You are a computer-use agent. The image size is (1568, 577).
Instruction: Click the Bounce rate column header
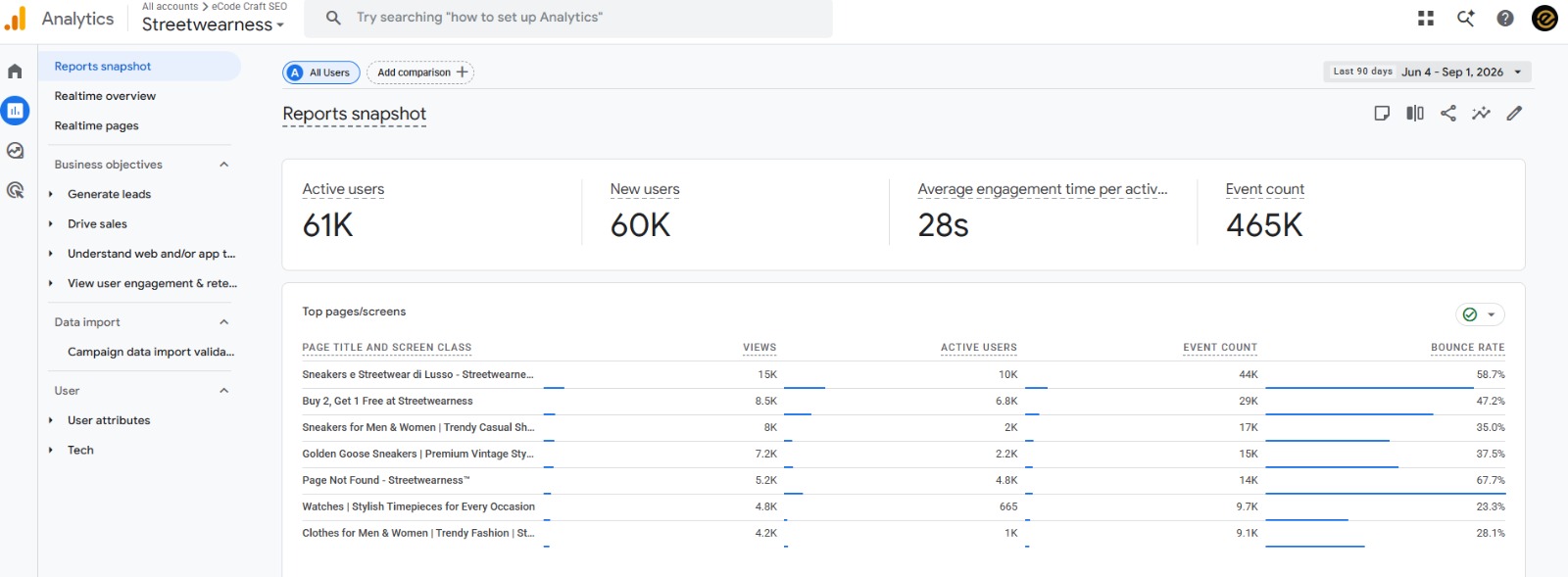(x=1468, y=348)
